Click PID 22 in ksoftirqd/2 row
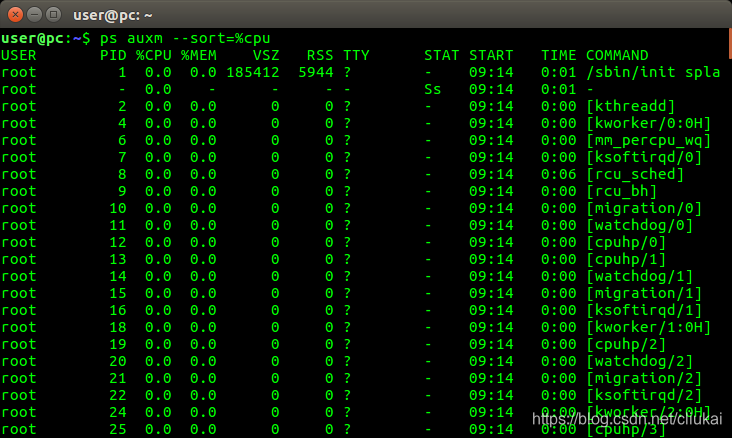The width and height of the screenshot is (732, 438). [x=118, y=396]
